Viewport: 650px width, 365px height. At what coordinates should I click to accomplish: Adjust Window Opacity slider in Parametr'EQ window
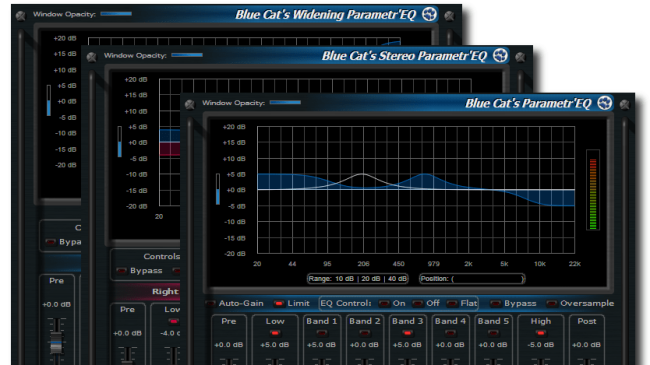pos(285,102)
